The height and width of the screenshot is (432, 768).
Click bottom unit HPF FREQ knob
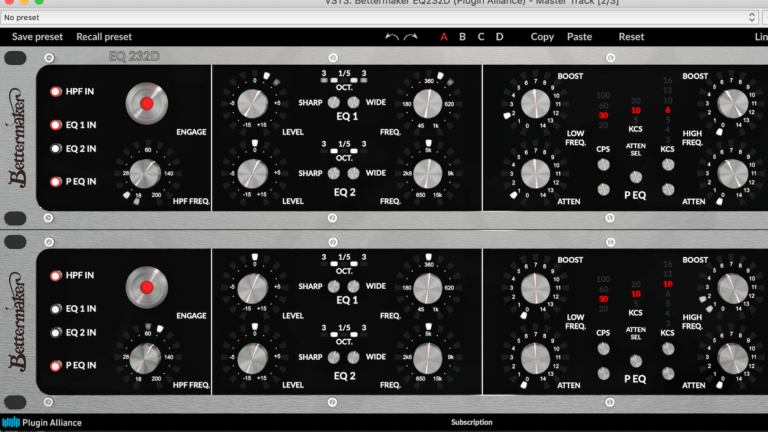tap(145, 358)
